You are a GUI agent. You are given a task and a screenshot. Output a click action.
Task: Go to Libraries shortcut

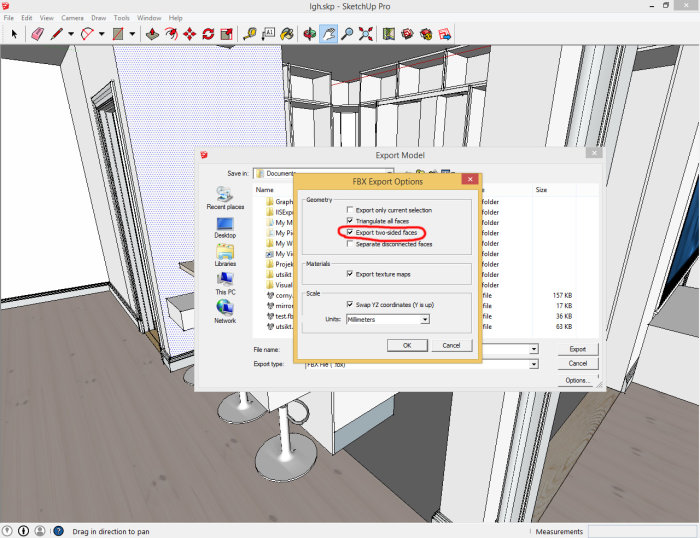225,256
